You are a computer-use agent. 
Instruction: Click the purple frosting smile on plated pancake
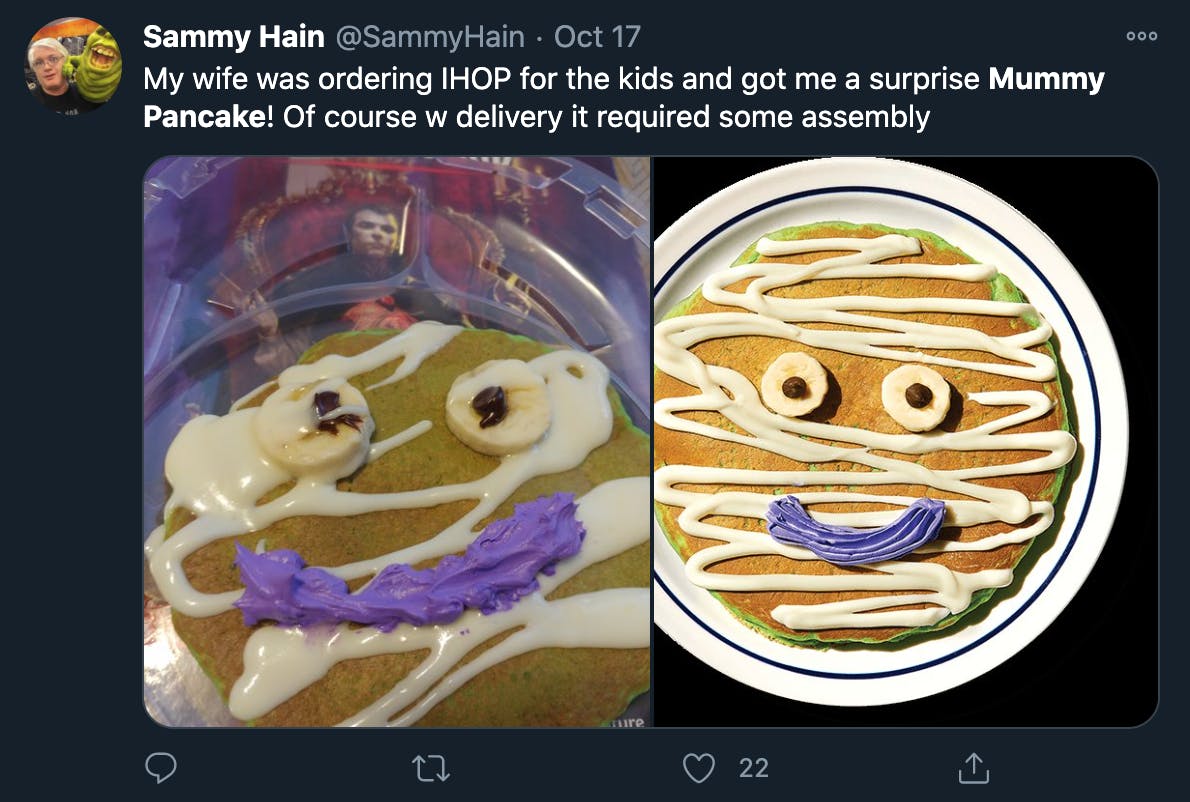[x=855, y=530]
